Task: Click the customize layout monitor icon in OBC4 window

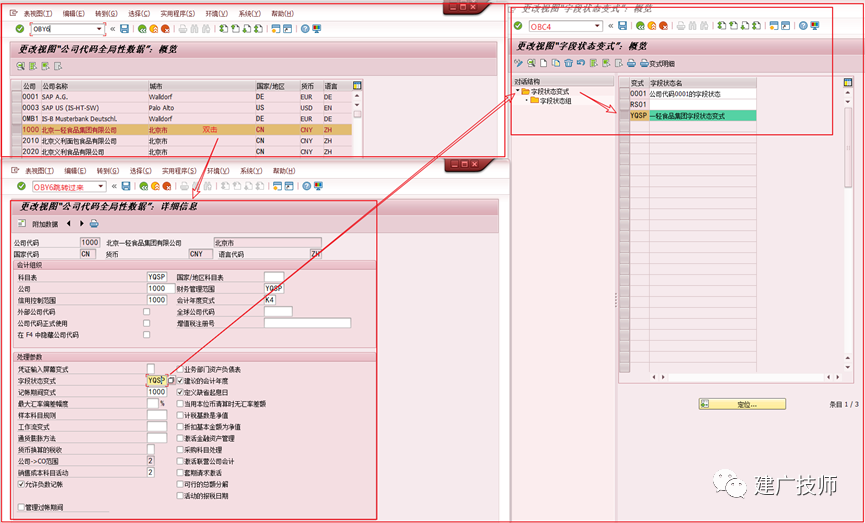Action: [x=815, y=26]
